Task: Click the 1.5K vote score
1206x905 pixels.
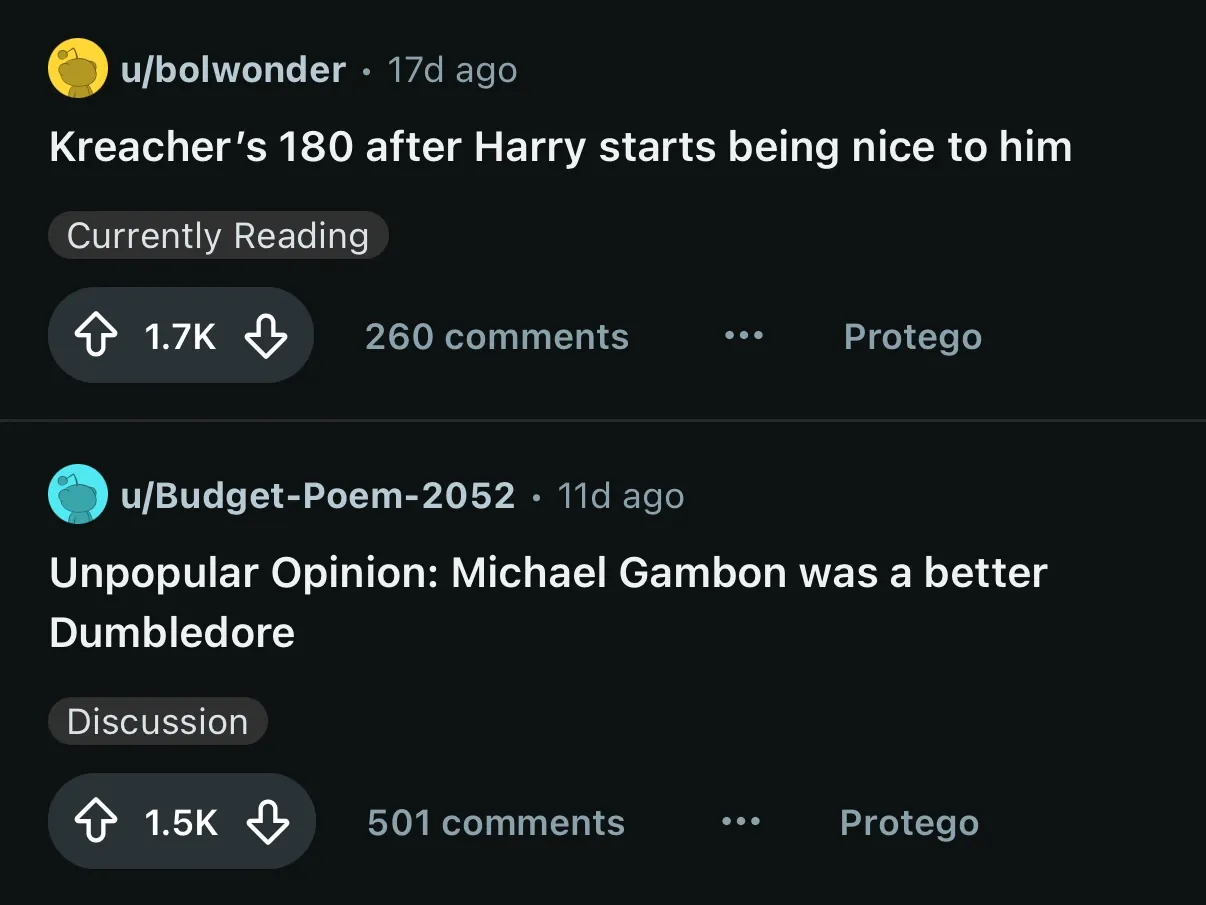Action: (181, 824)
